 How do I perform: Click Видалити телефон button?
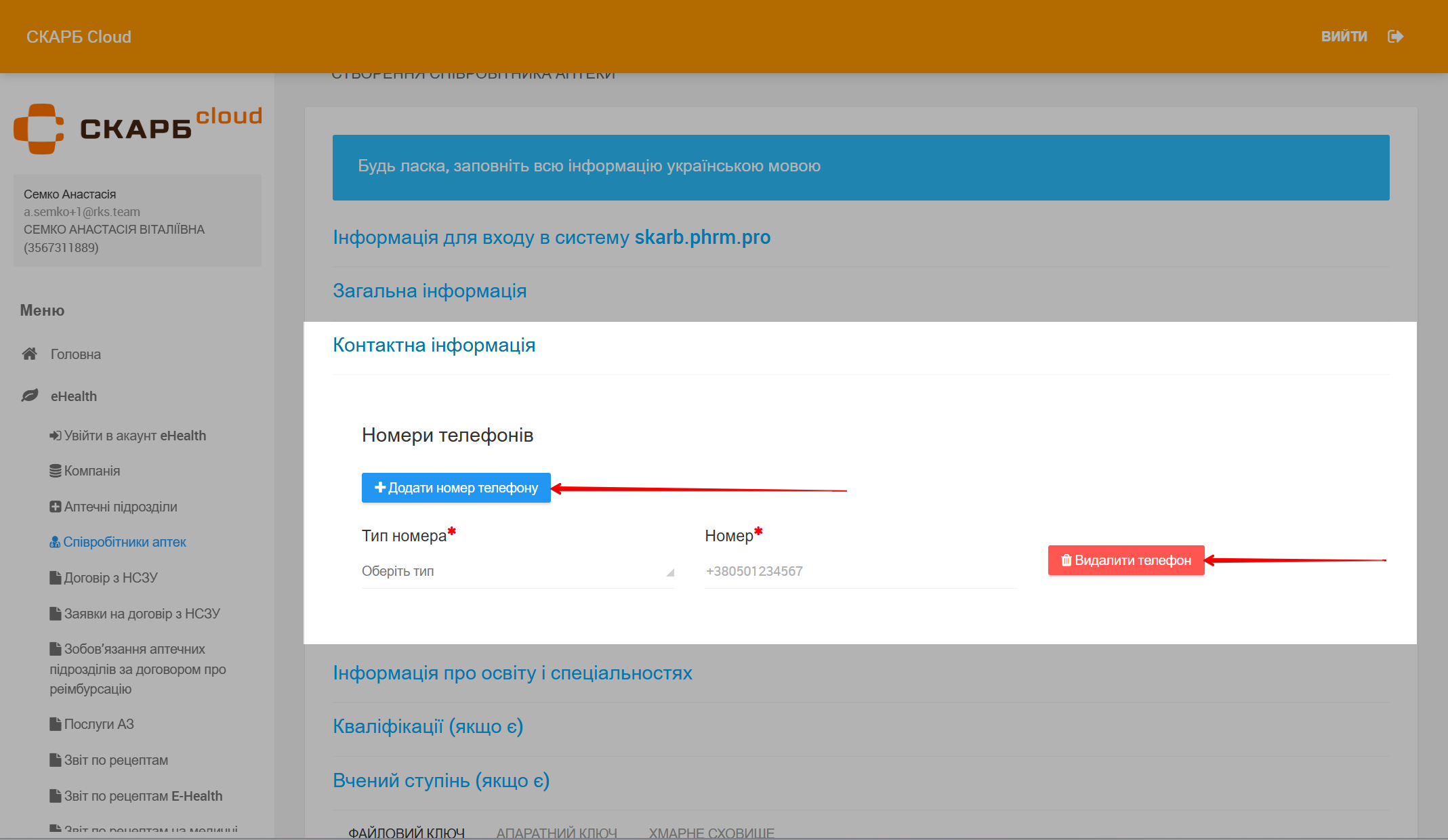(x=1126, y=560)
